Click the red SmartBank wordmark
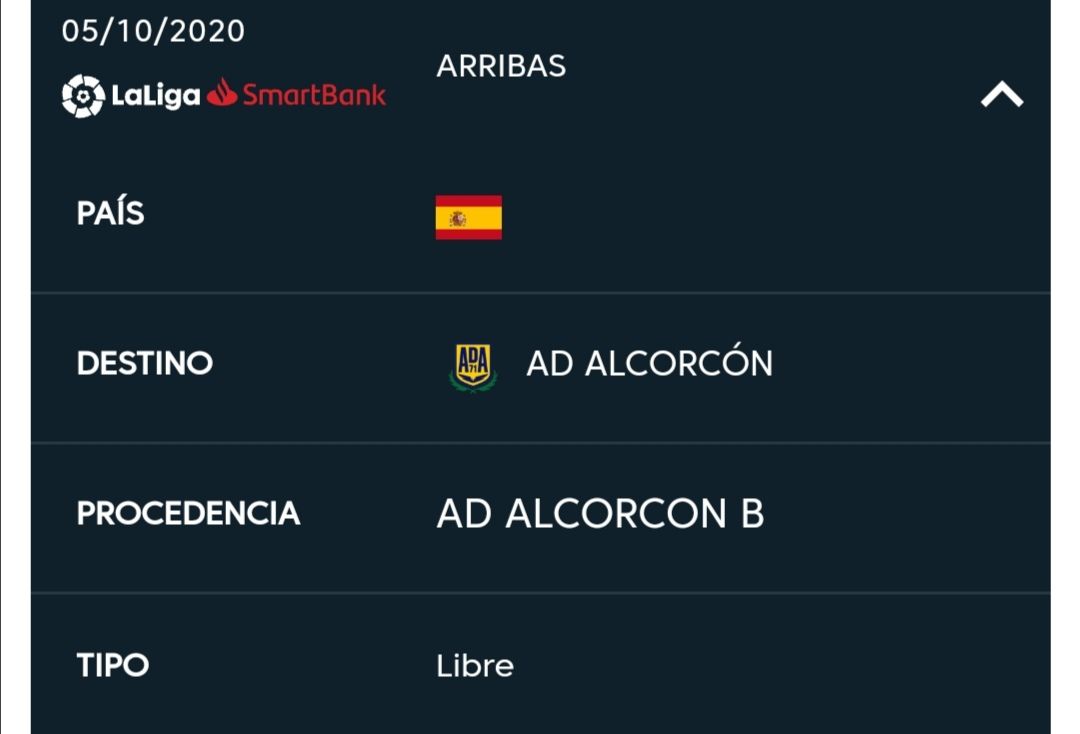The width and height of the screenshot is (1080, 734). (x=314, y=96)
